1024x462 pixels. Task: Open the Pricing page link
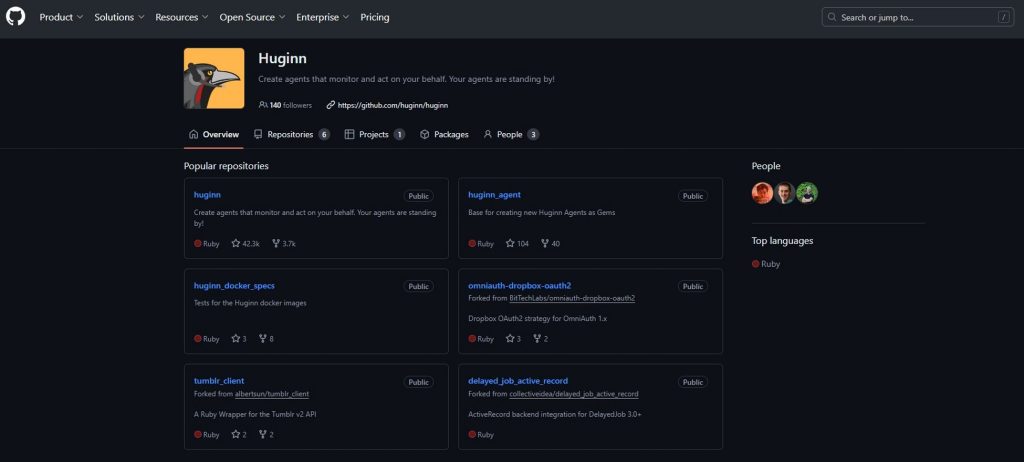375,17
